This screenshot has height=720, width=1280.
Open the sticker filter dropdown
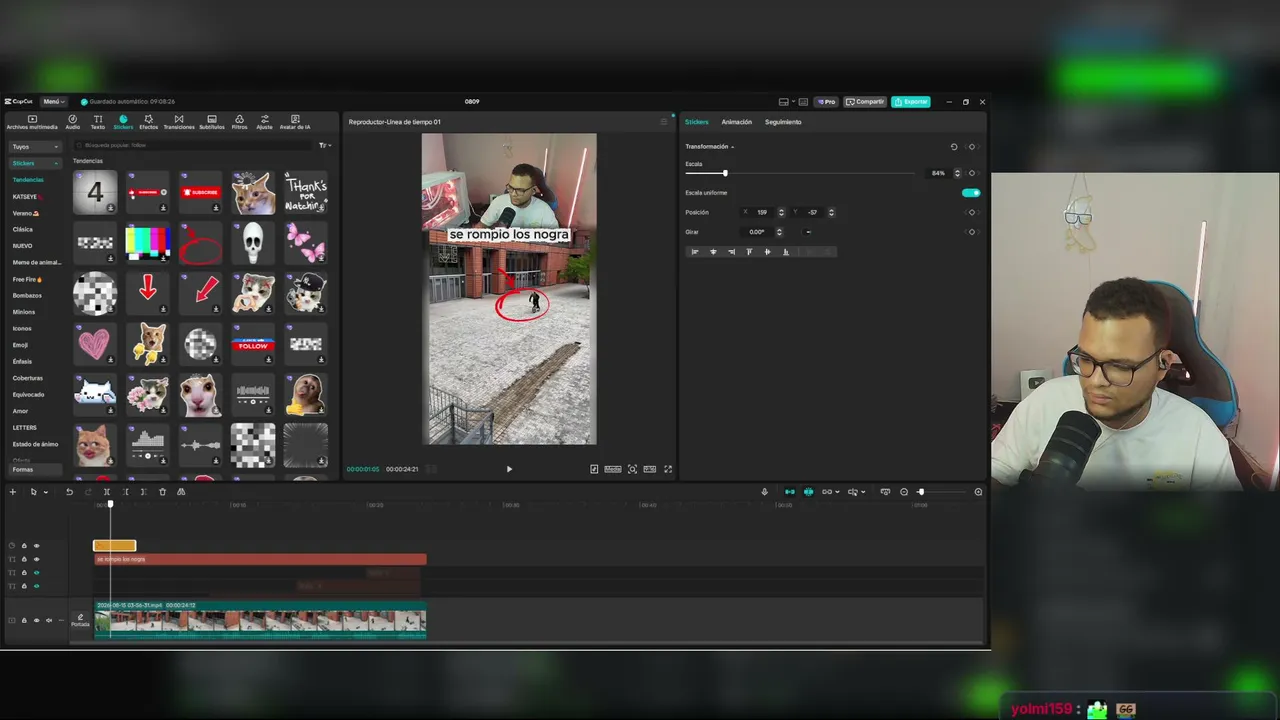325,145
